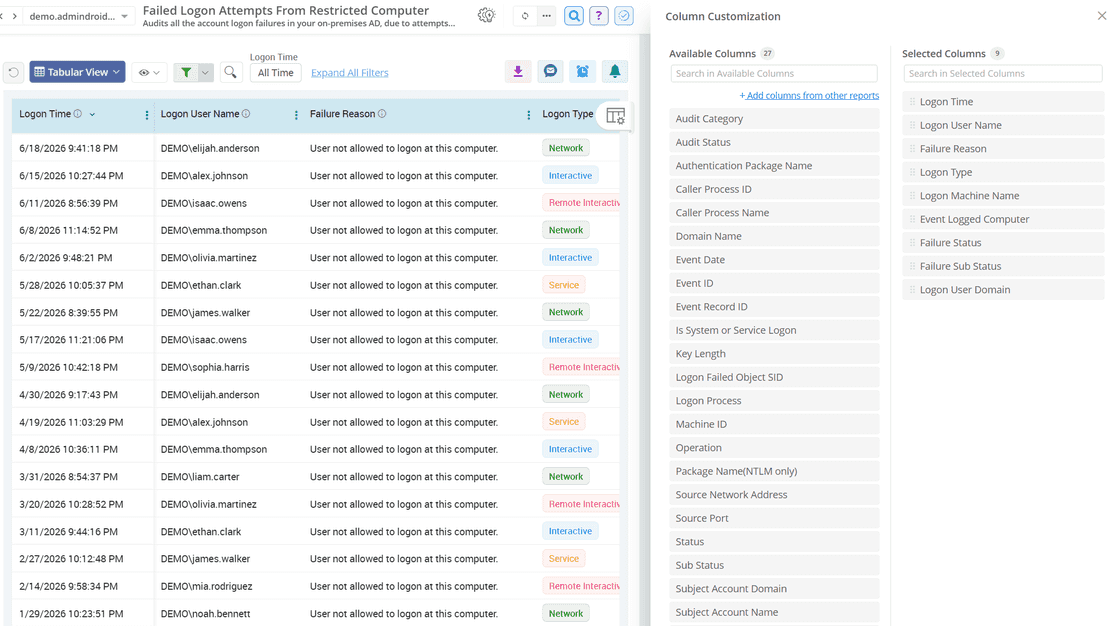Click the forward navigation arrow at top left

pos(14,16)
